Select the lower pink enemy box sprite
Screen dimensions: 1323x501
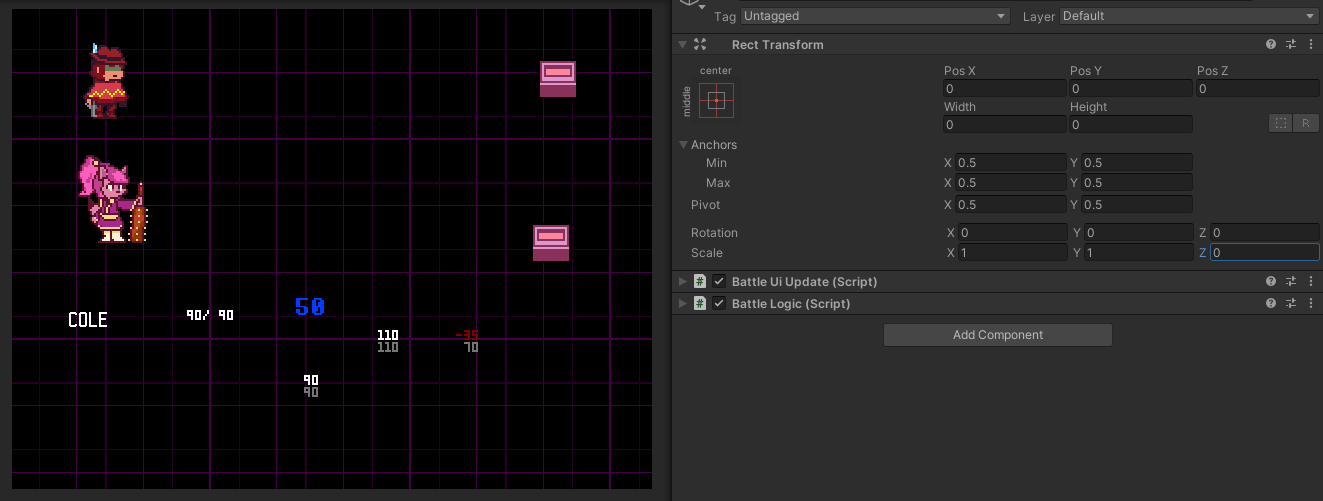point(551,243)
